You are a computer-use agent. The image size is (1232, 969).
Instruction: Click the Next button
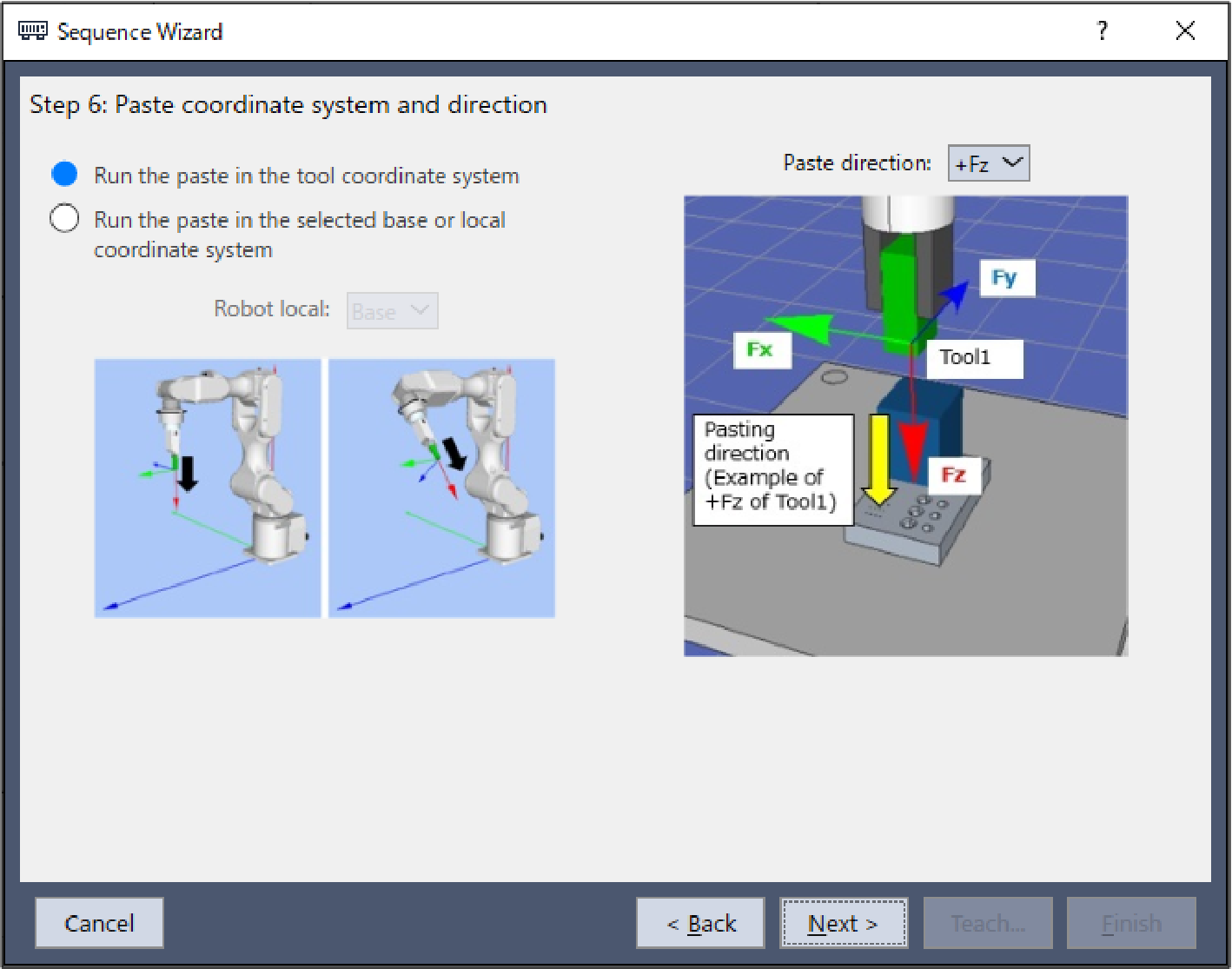[843, 923]
